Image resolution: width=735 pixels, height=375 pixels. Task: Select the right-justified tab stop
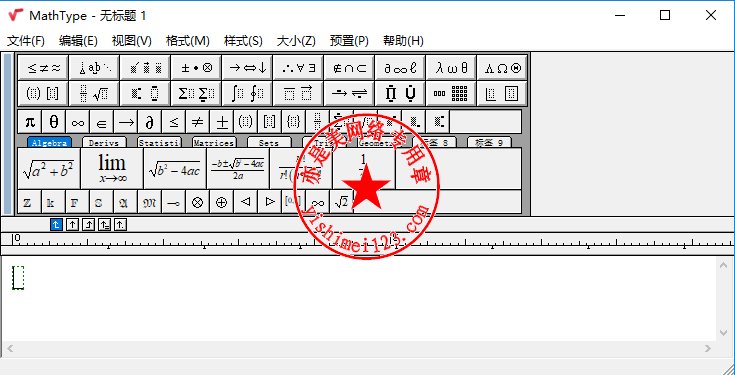pyautogui.click(x=89, y=225)
